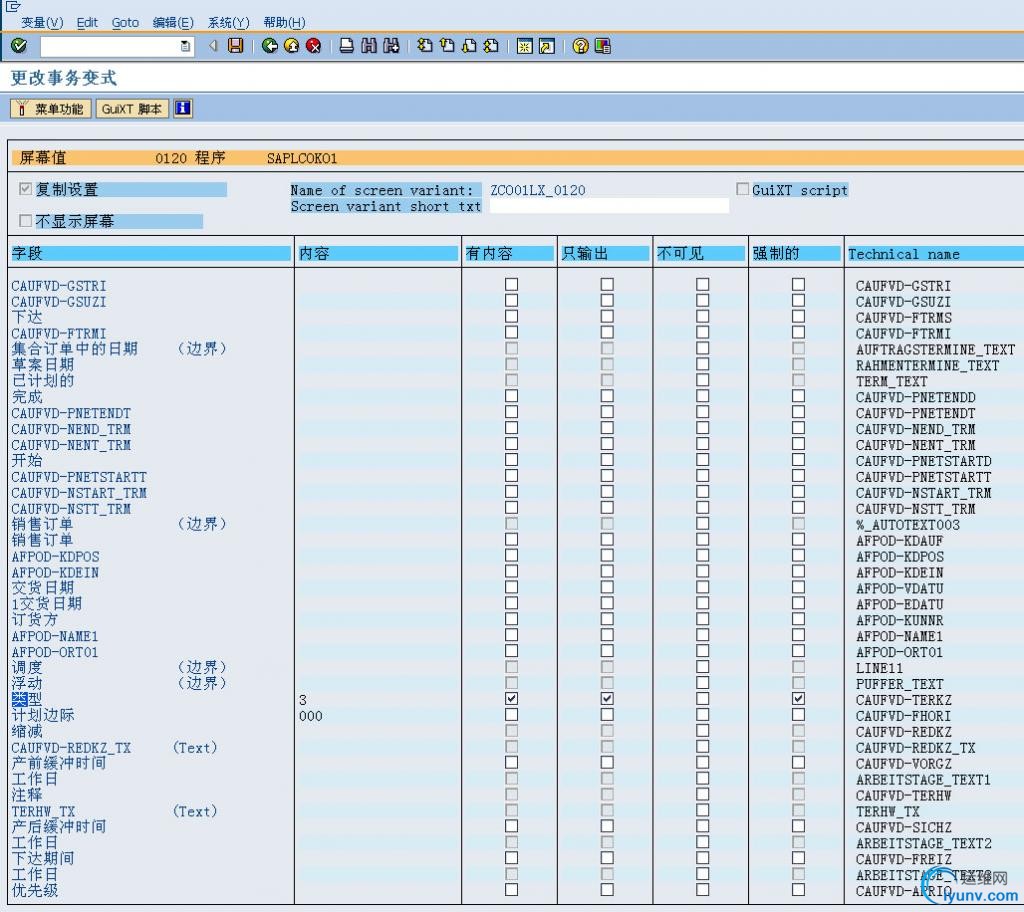1024x912 pixels.
Task: Click the blue Information icon button
Action: (183, 108)
